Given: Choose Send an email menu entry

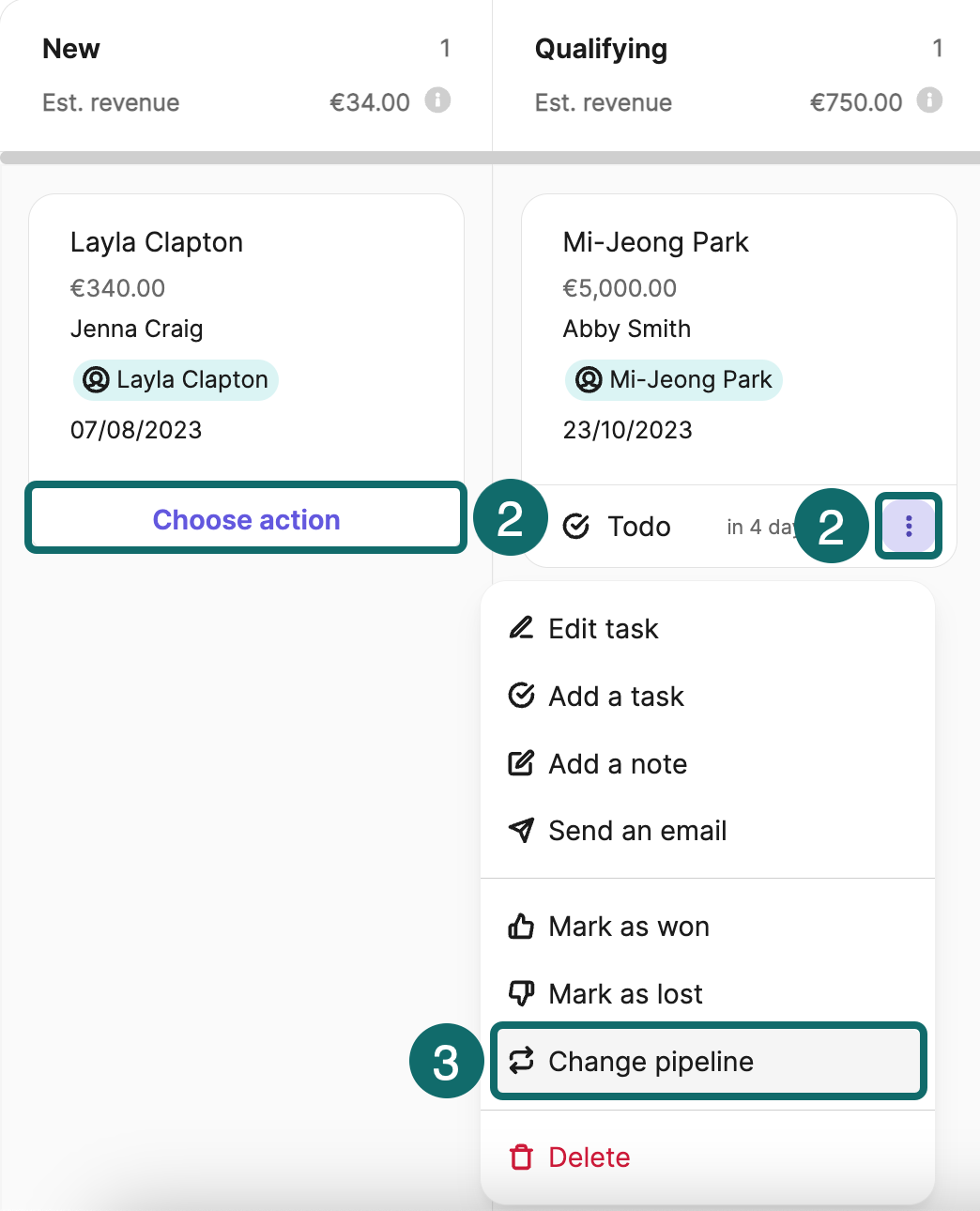Looking at the screenshot, I should click(x=708, y=830).
